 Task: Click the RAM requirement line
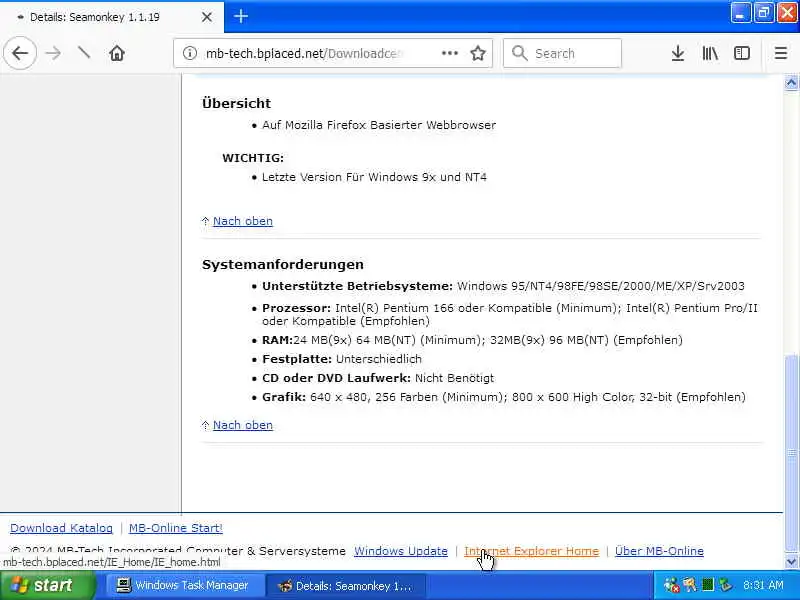(472, 340)
